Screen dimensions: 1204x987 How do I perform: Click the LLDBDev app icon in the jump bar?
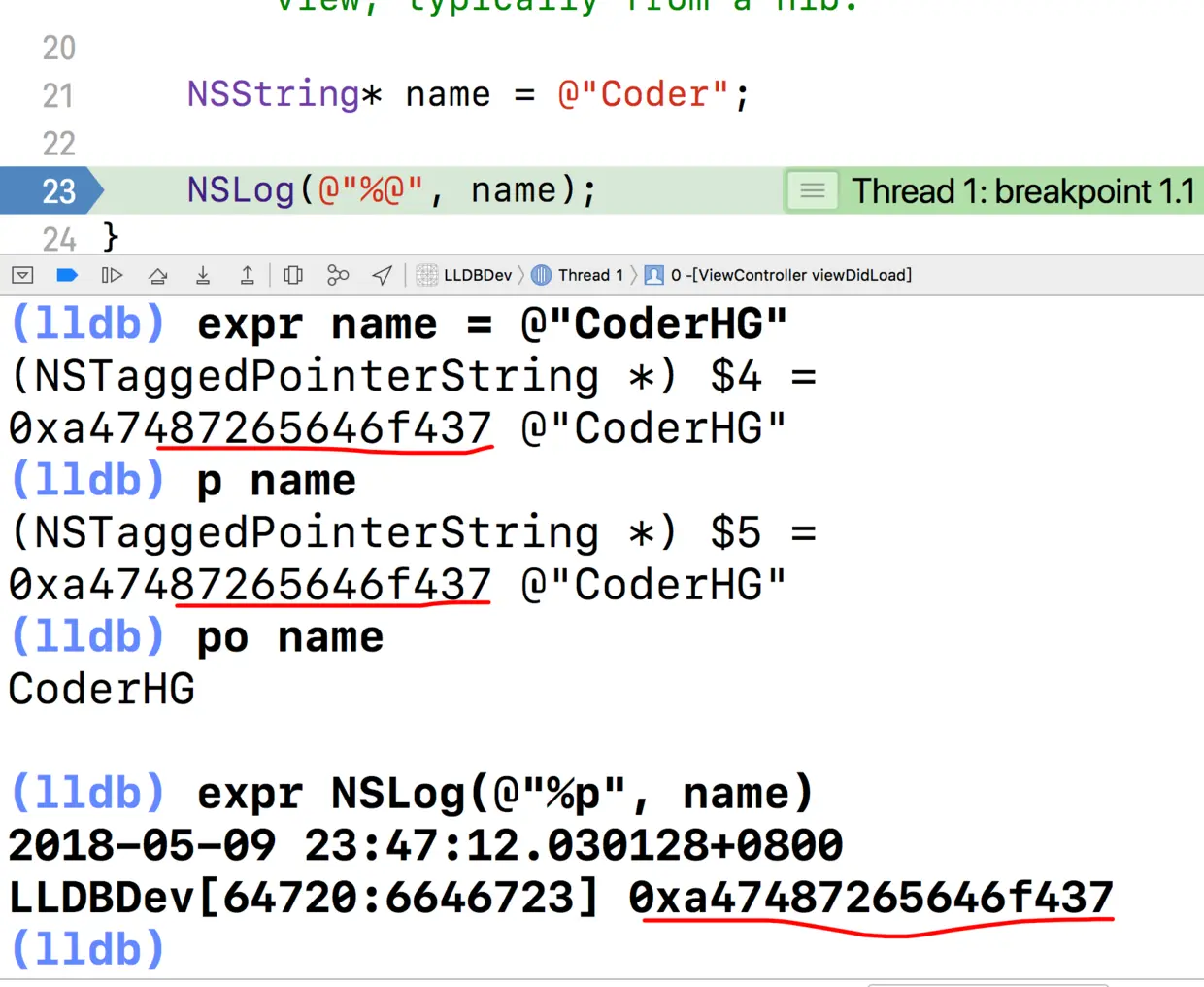tap(426, 275)
